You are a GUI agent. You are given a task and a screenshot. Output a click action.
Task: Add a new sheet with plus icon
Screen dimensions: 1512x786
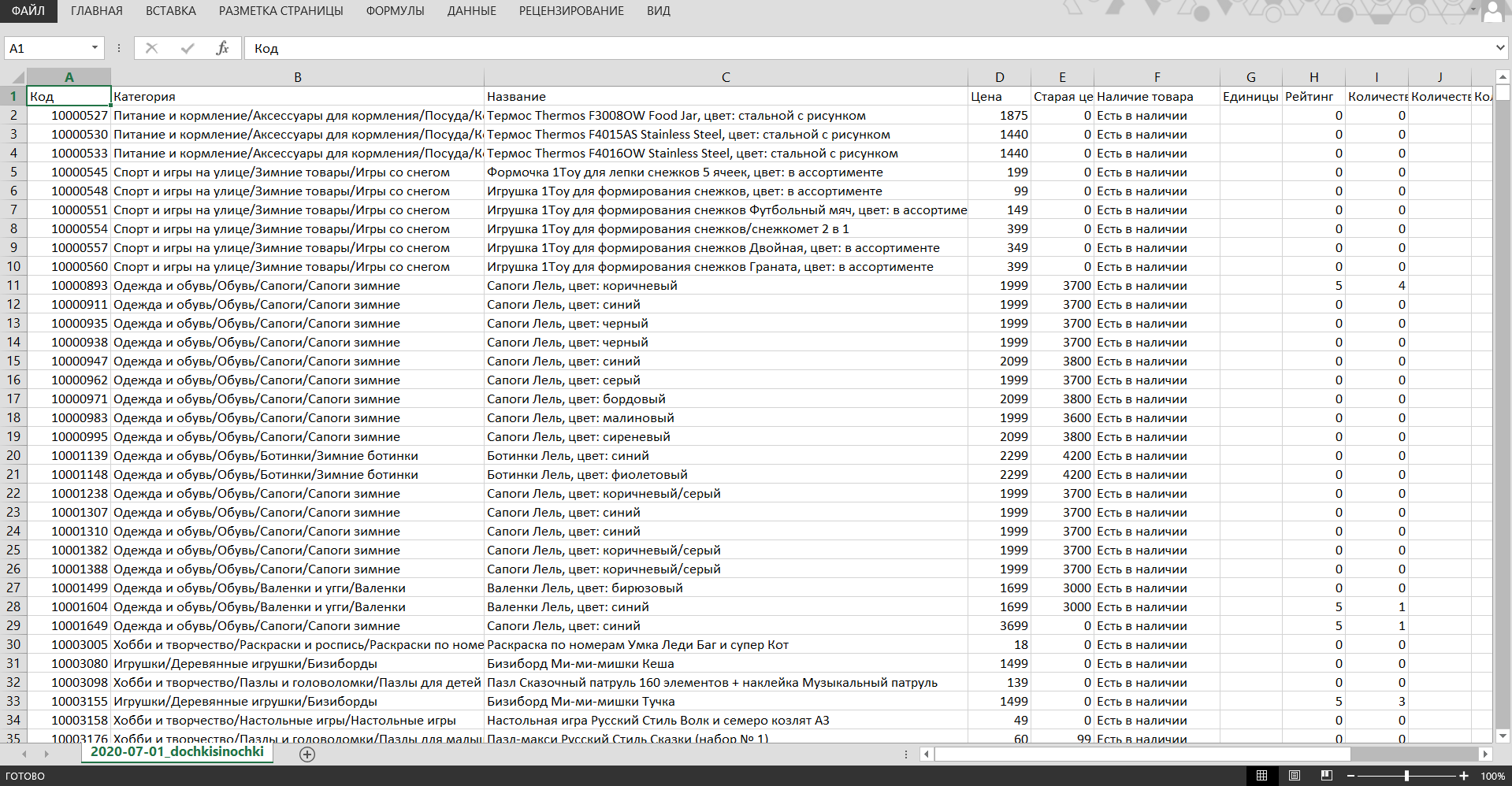(x=307, y=754)
